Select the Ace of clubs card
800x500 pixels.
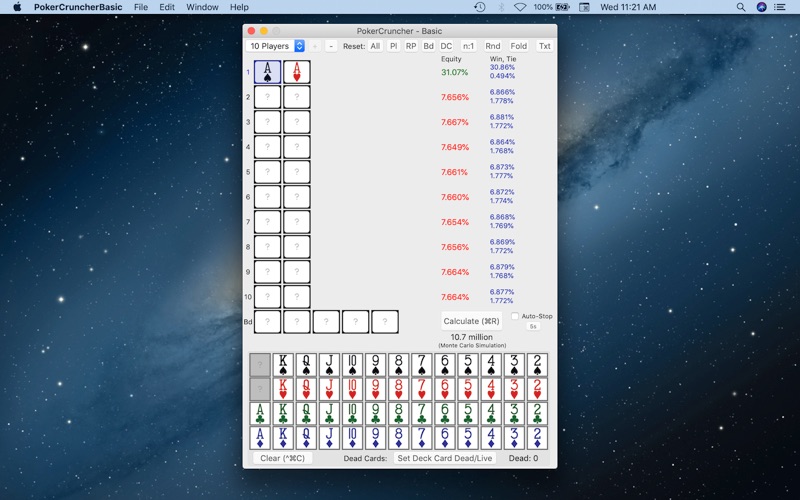tap(260, 414)
